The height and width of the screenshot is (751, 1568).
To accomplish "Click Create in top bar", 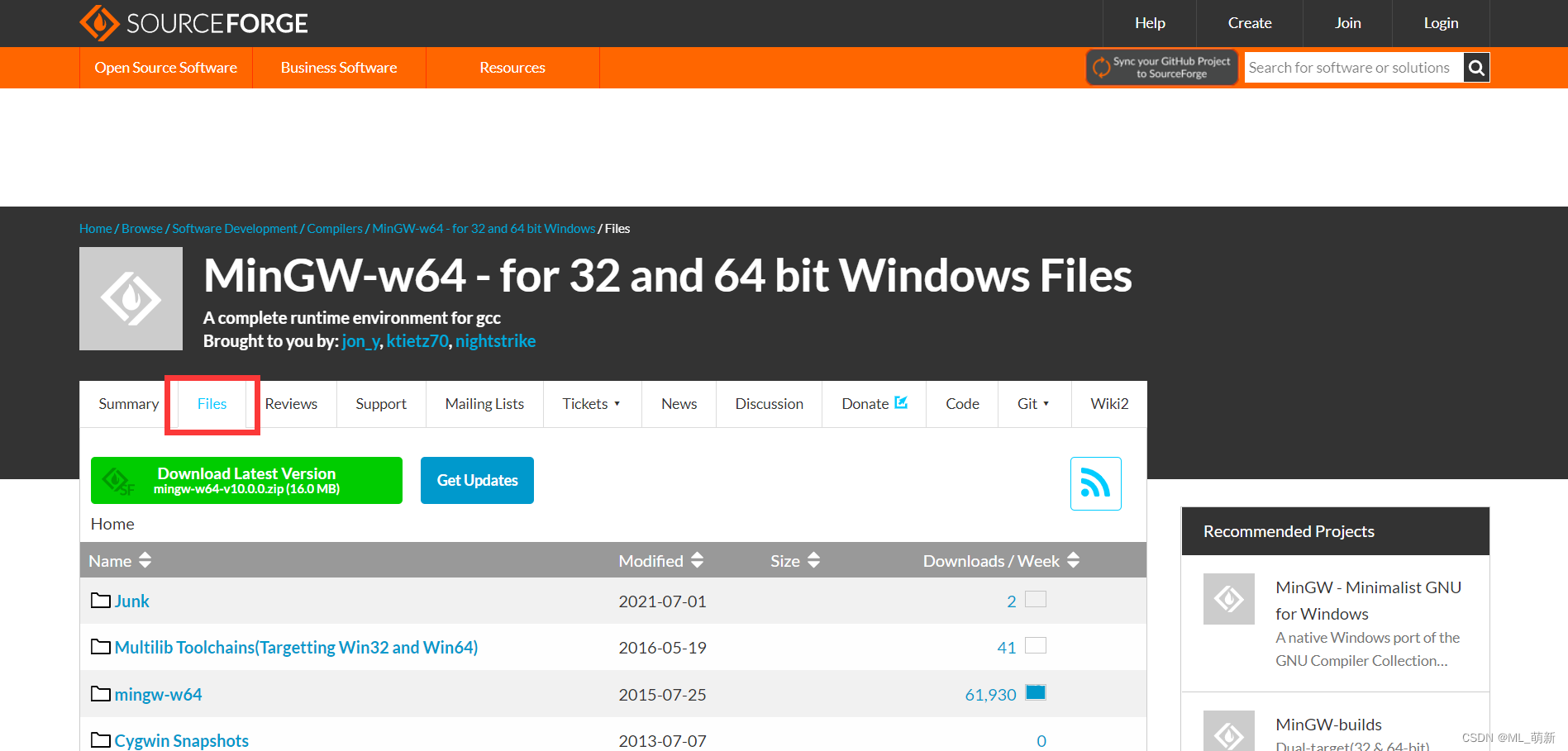I will click(x=1250, y=23).
